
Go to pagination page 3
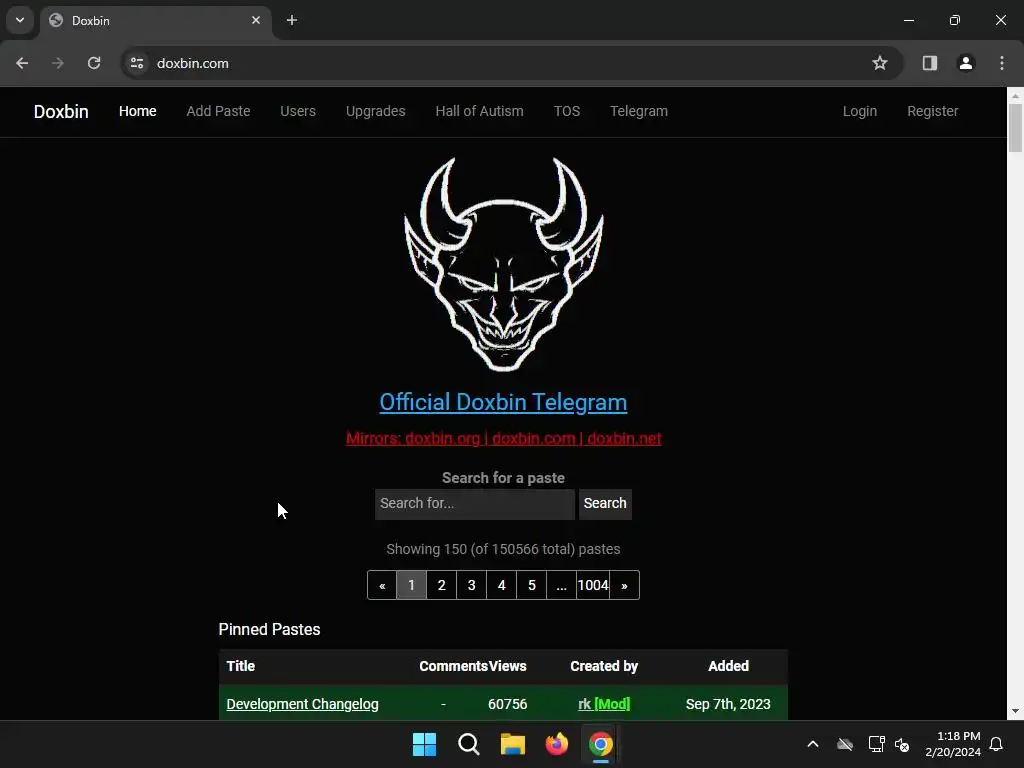472,585
